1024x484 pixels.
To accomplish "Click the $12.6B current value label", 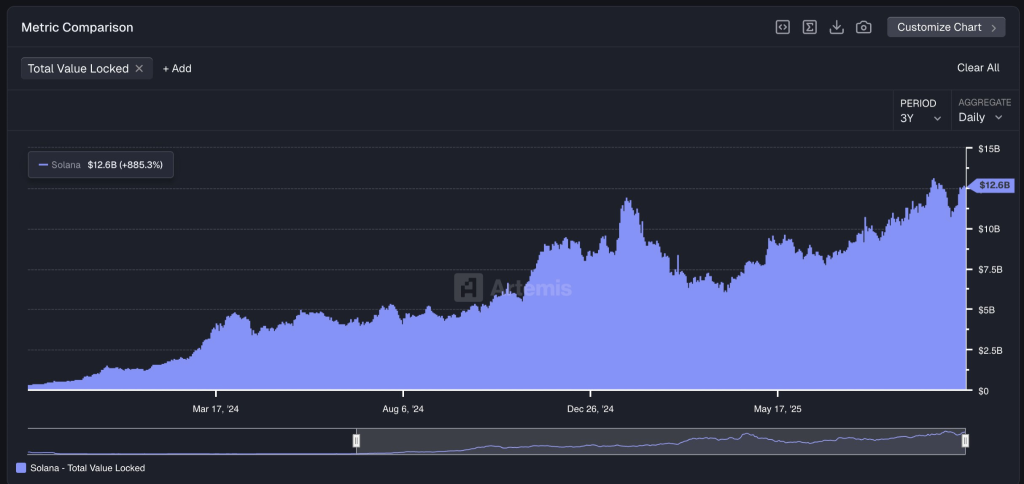I will [x=994, y=185].
